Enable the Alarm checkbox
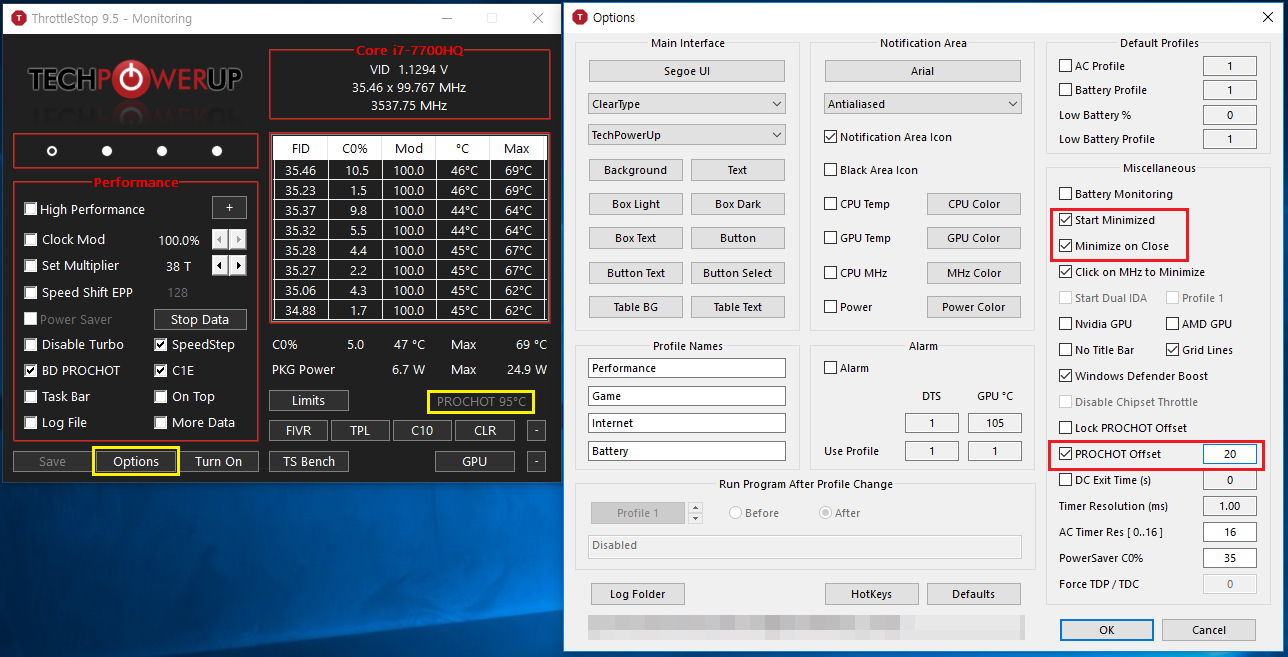The height and width of the screenshot is (657, 1288). click(830, 368)
